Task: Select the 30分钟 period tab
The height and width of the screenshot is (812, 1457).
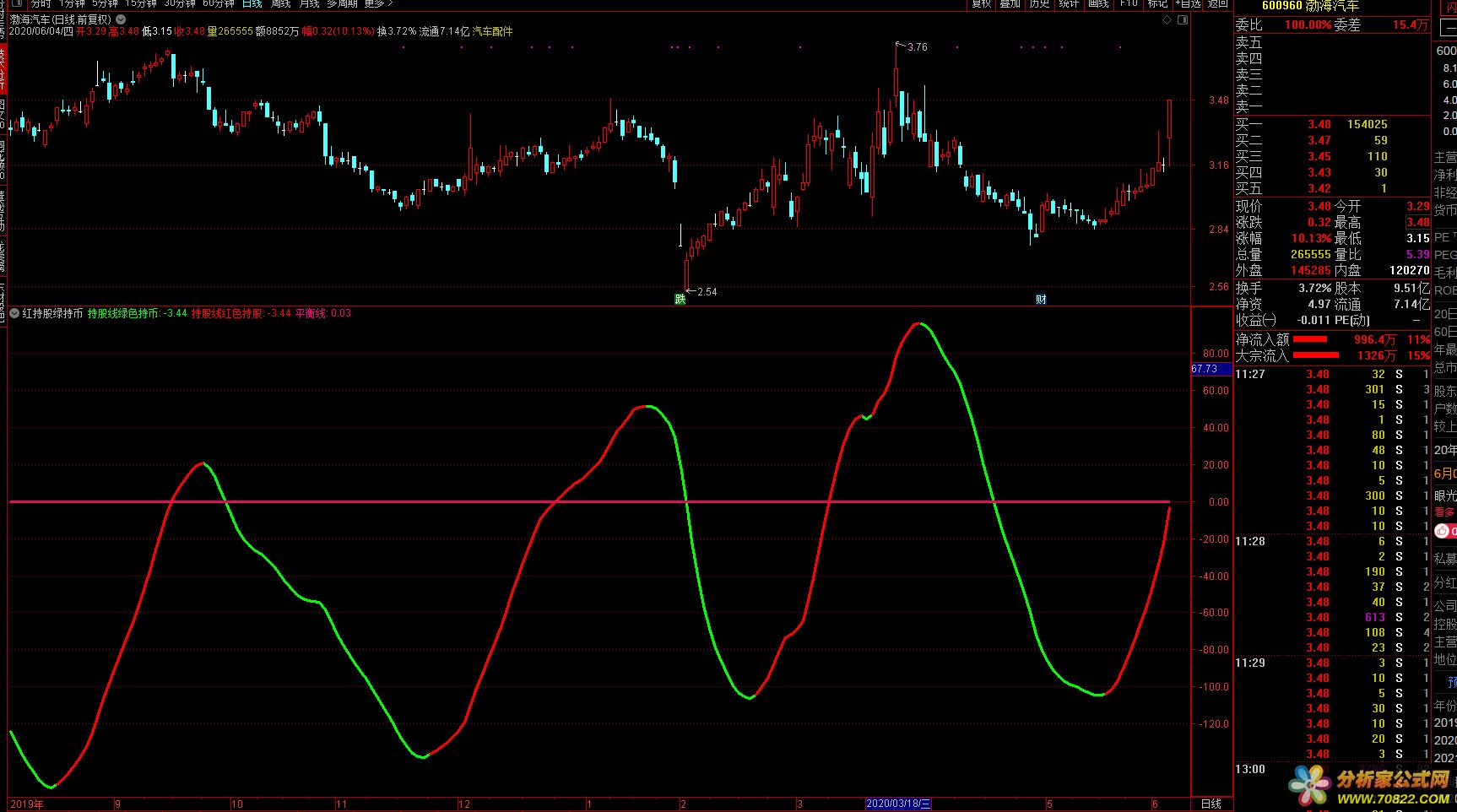Action: click(180, 3)
